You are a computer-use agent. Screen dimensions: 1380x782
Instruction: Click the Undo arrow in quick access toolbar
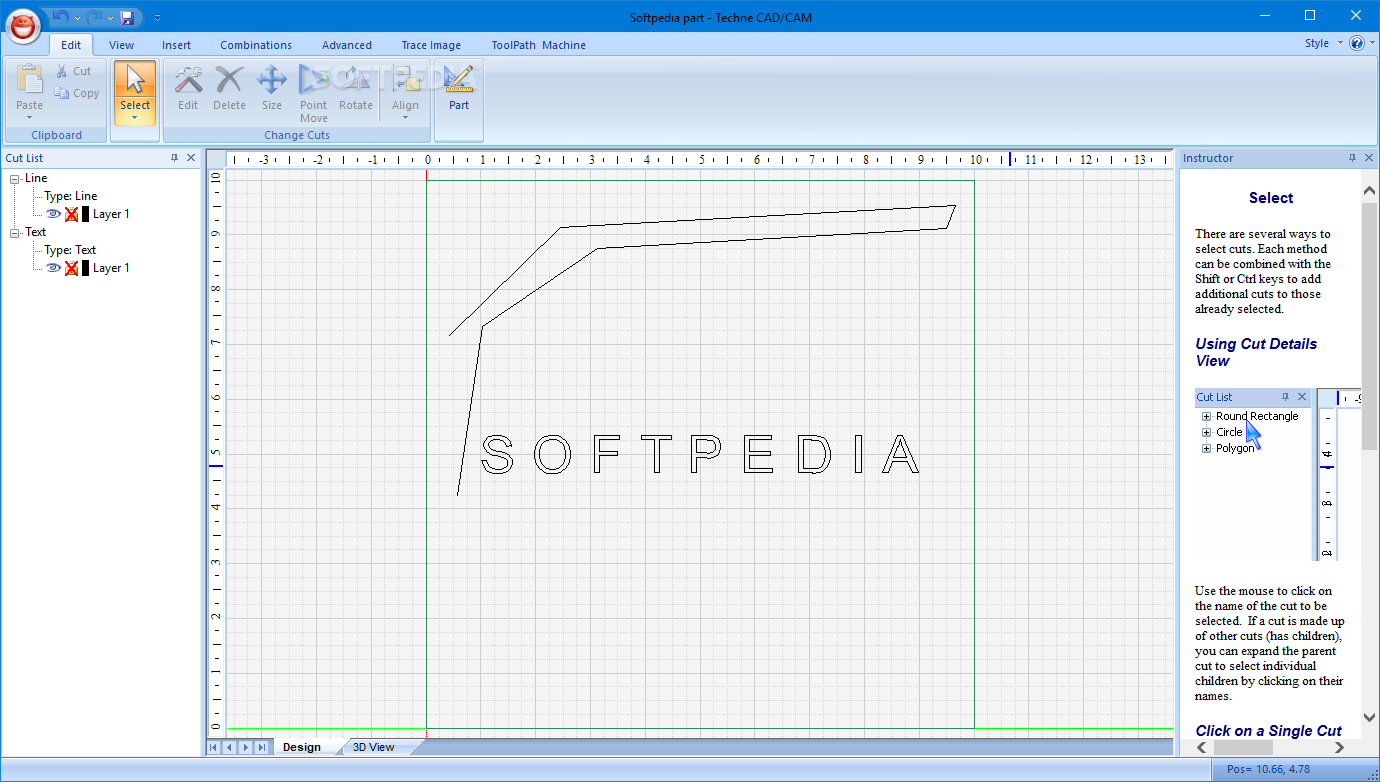point(60,17)
